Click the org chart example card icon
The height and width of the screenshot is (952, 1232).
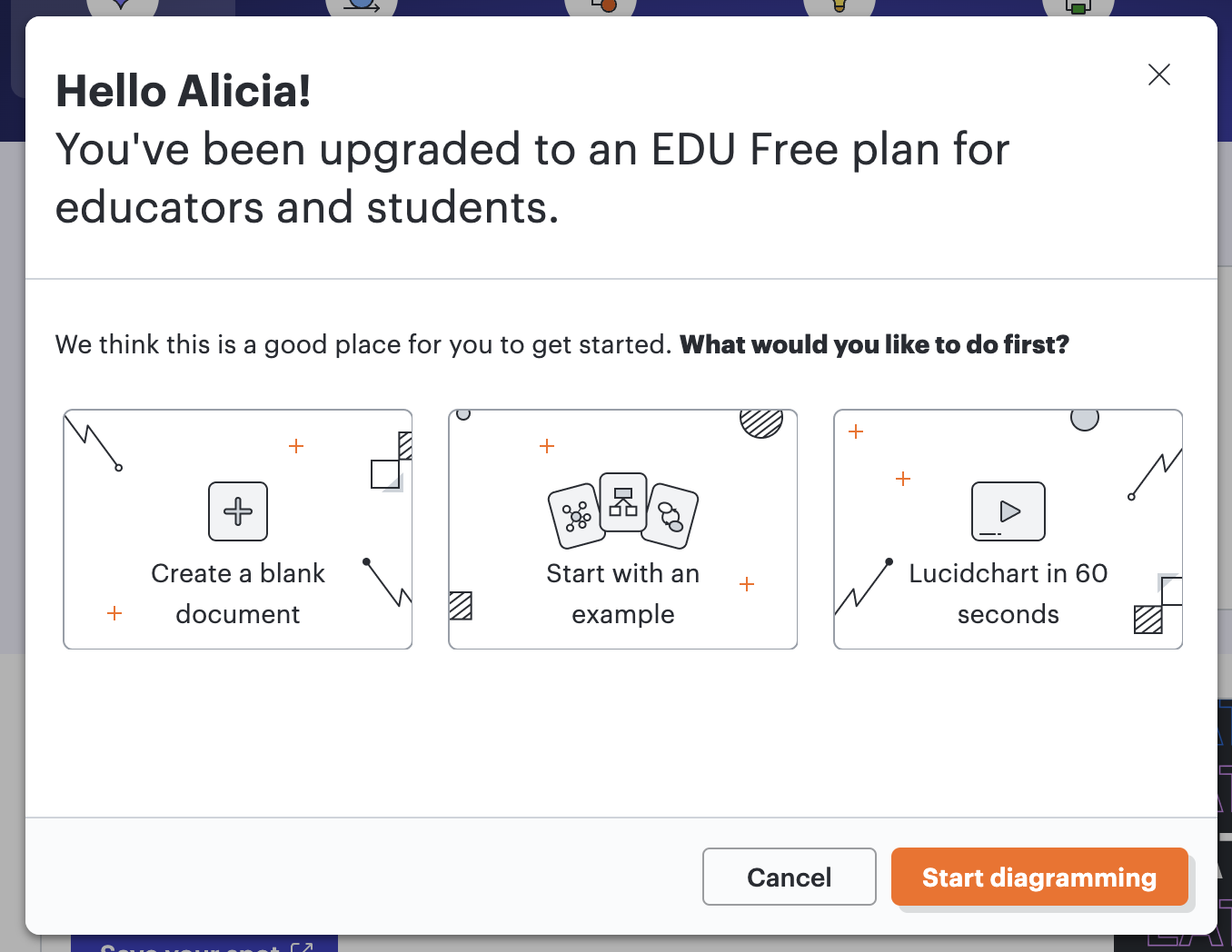tap(623, 502)
